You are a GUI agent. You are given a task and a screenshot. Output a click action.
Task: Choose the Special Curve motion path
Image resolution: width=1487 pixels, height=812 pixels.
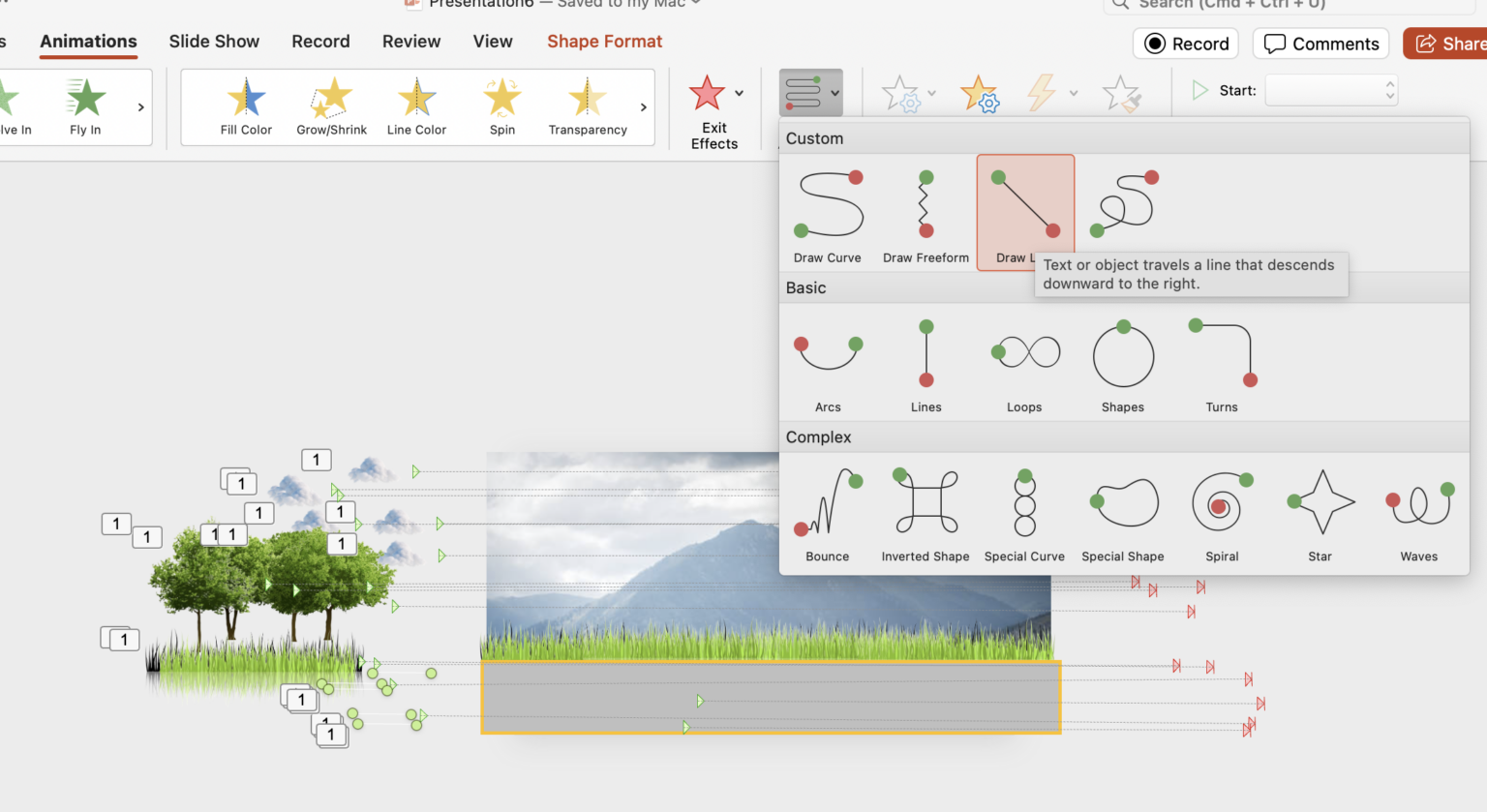point(1024,513)
